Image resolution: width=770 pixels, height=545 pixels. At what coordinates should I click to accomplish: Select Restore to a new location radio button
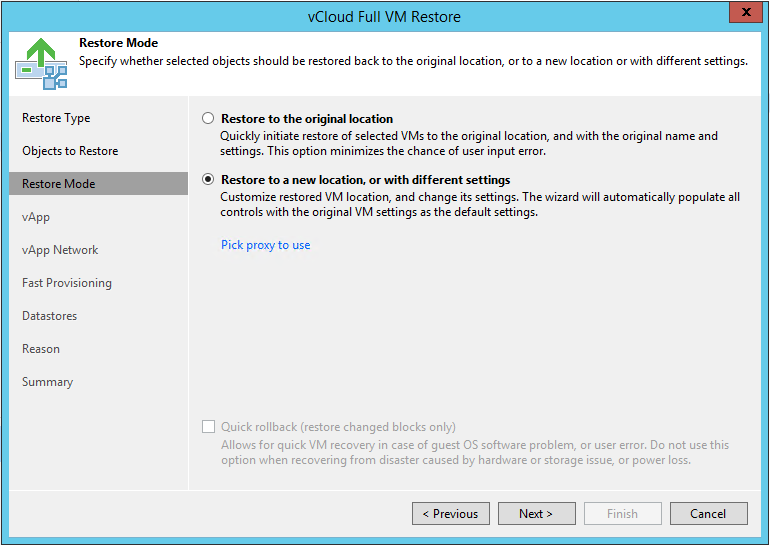pyautogui.click(x=208, y=179)
